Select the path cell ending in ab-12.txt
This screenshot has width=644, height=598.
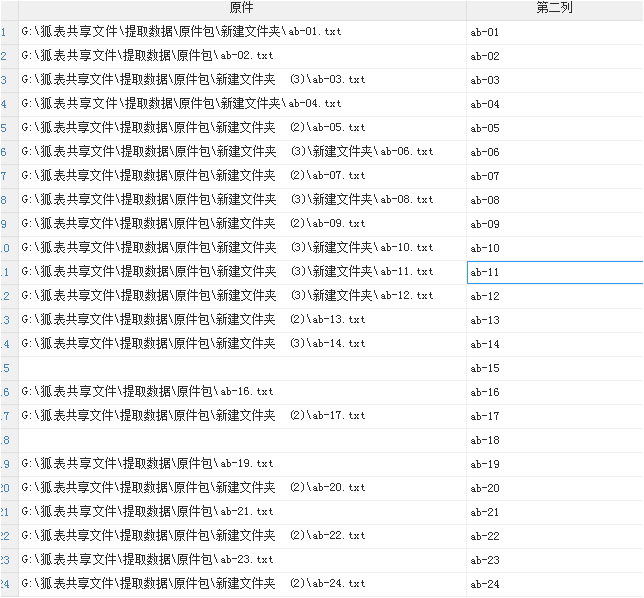coord(241,296)
